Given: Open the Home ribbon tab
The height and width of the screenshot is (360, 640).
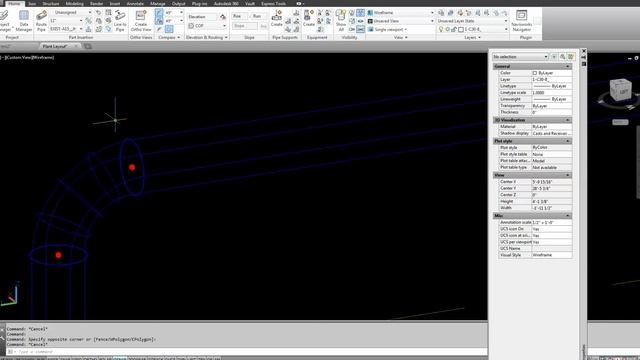Looking at the screenshot, I should pos(14,3).
